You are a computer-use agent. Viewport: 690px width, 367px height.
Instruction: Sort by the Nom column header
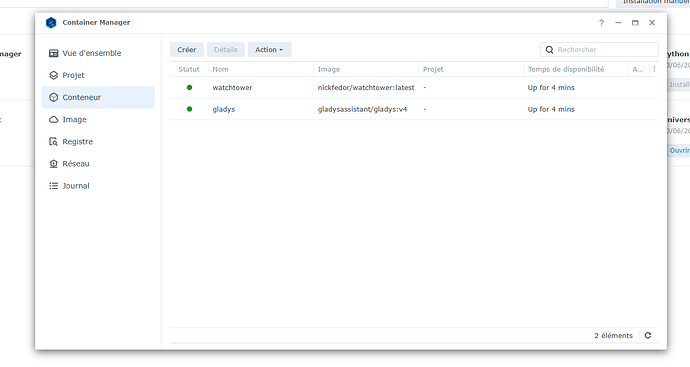[x=261, y=69]
